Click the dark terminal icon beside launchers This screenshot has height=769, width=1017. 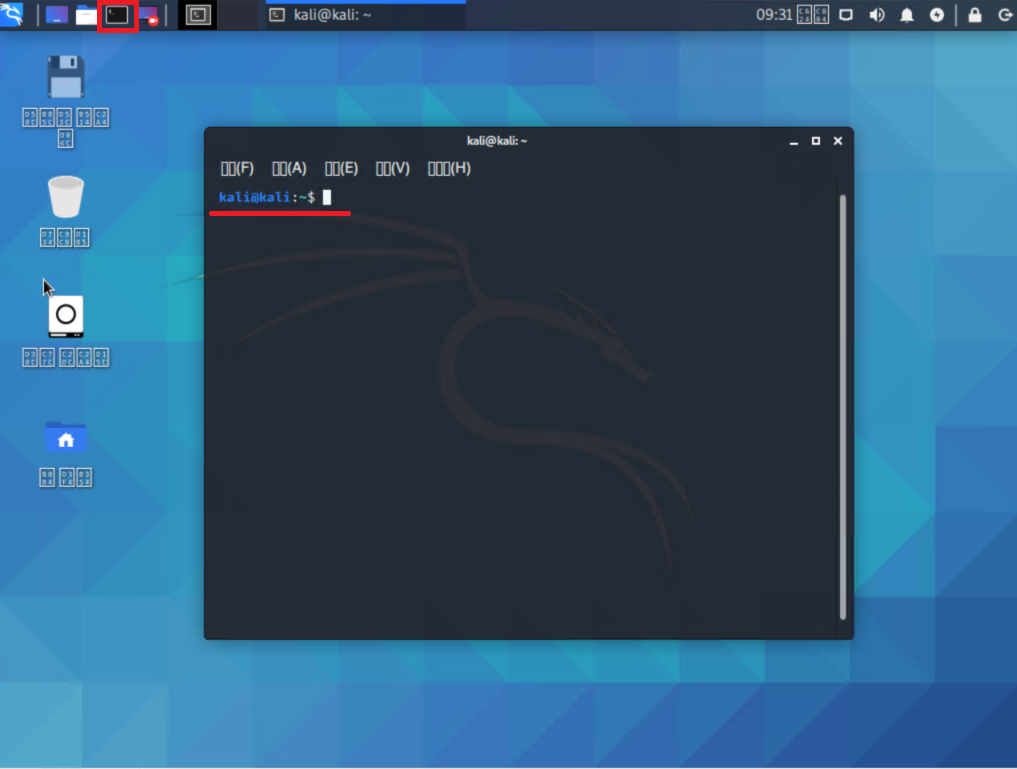tap(198, 15)
